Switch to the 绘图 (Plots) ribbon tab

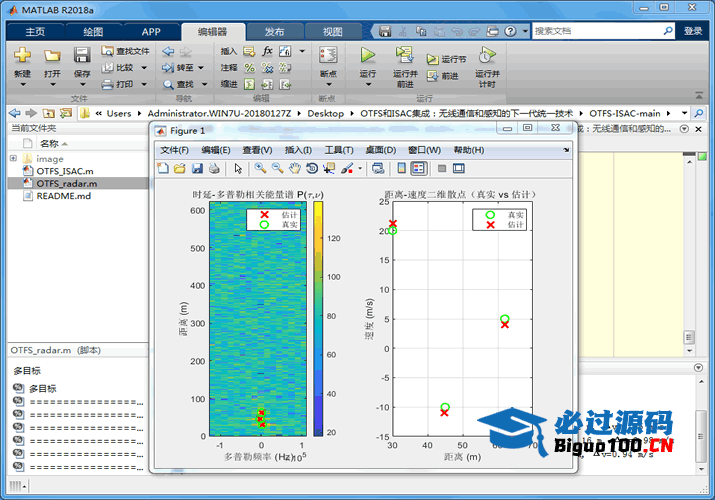click(92, 31)
